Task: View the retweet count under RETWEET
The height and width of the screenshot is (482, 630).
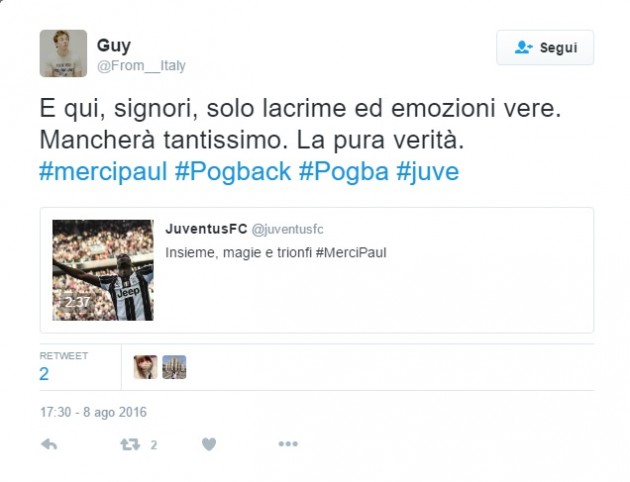Action: coord(44,374)
